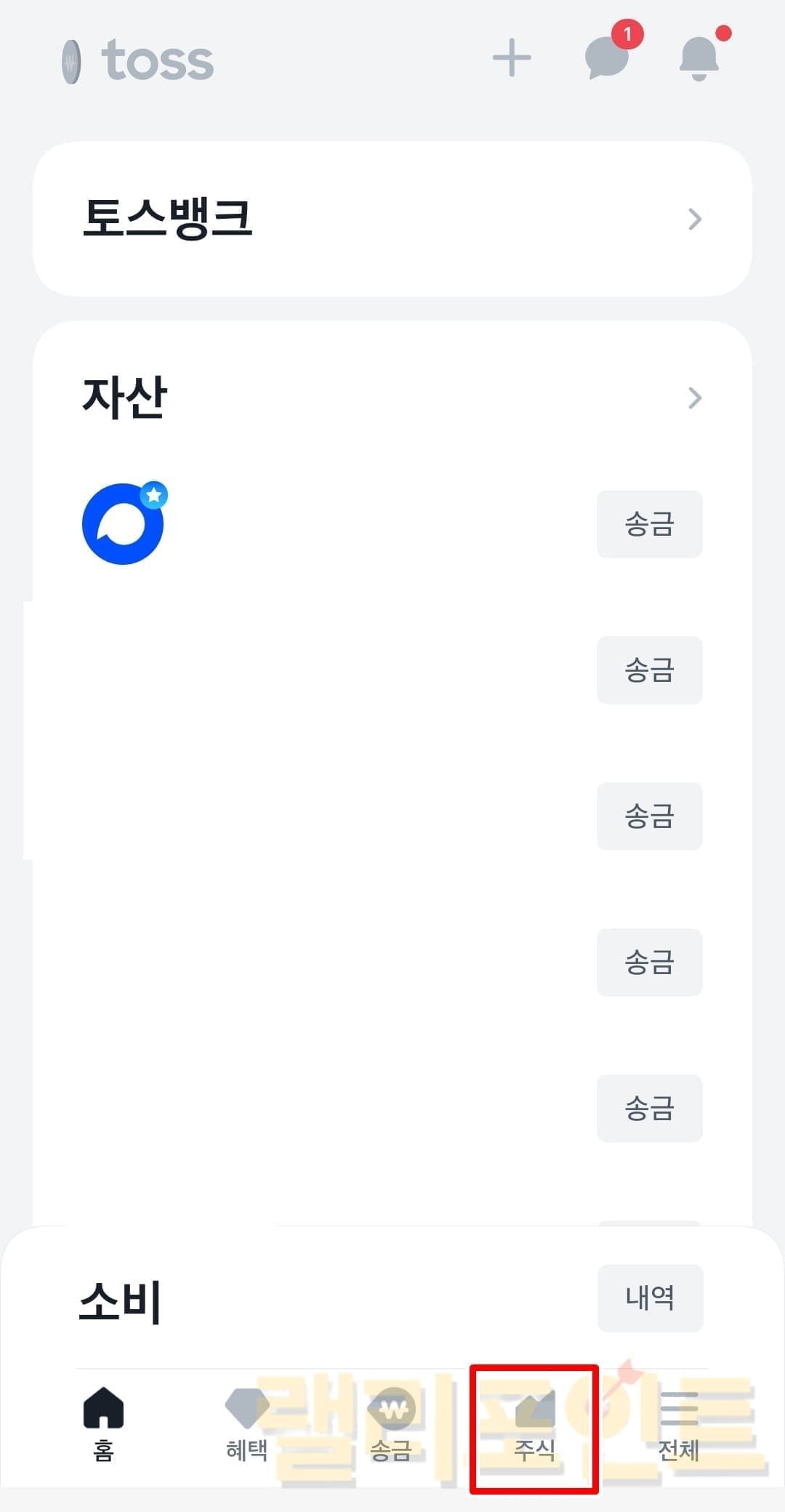Image resolution: width=785 pixels, height=1512 pixels.
Task: Tap the blue account logo icon
Action: click(x=124, y=523)
